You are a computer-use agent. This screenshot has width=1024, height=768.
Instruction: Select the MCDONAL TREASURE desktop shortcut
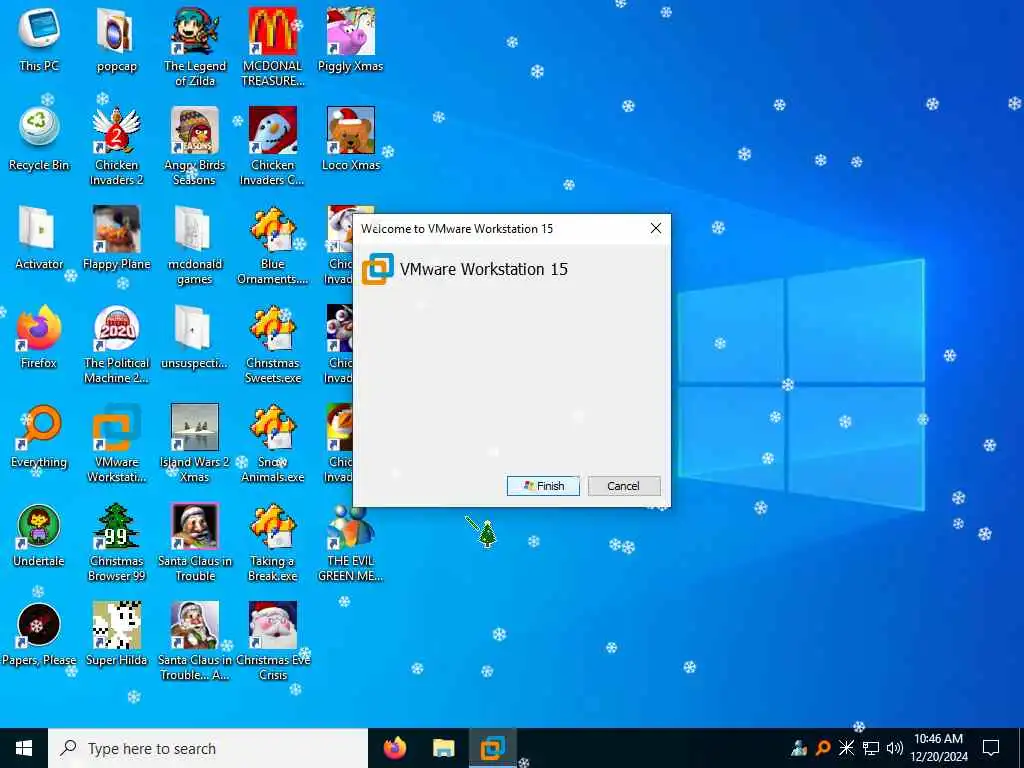[x=272, y=47]
